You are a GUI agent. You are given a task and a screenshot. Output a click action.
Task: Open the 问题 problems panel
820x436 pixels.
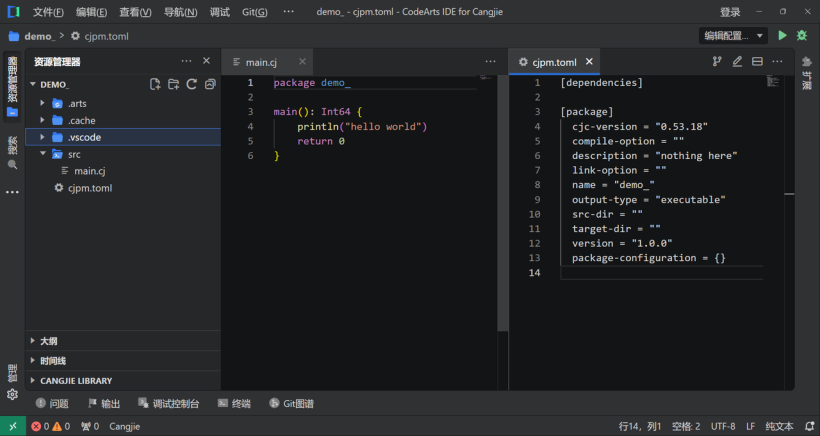tap(52, 403)
